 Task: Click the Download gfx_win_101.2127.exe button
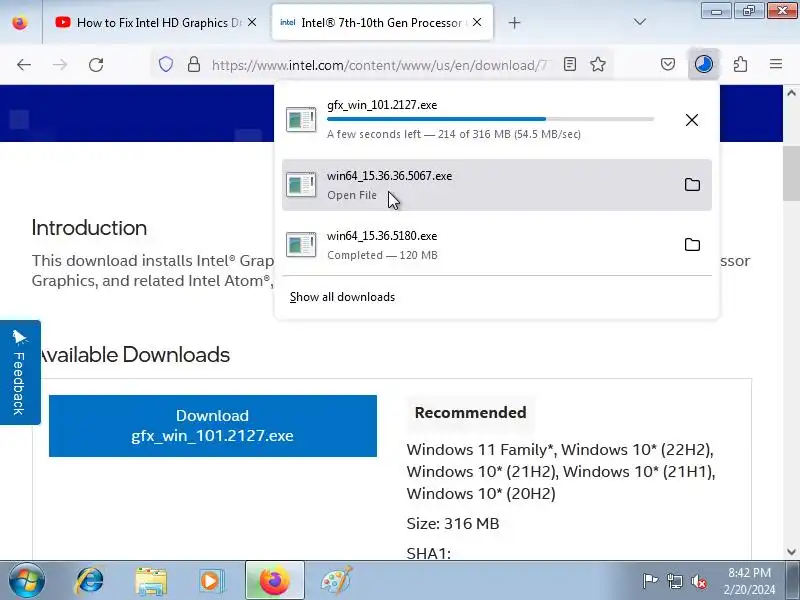pyautogui.click(x=213, y=426)
